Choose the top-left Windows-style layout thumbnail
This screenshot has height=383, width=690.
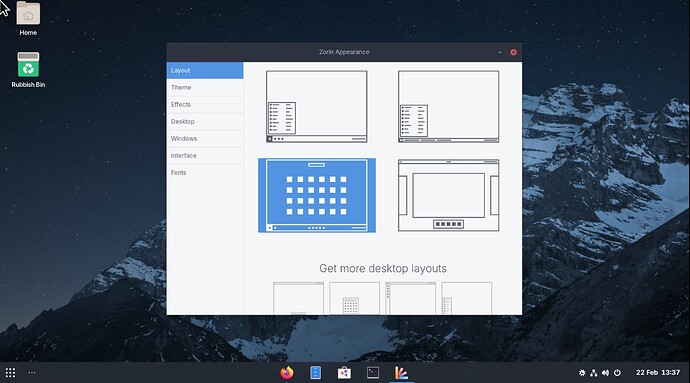(316, 107)
